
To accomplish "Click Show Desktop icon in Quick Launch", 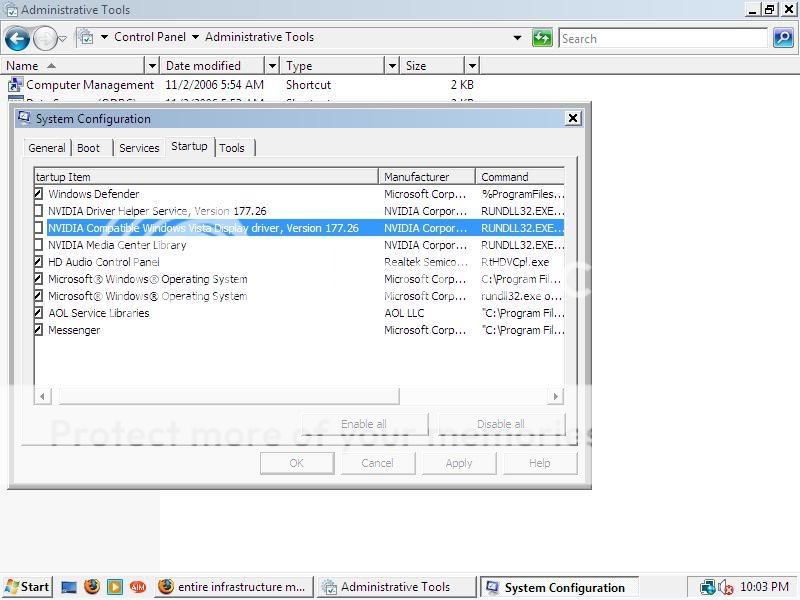I will 69,587.
